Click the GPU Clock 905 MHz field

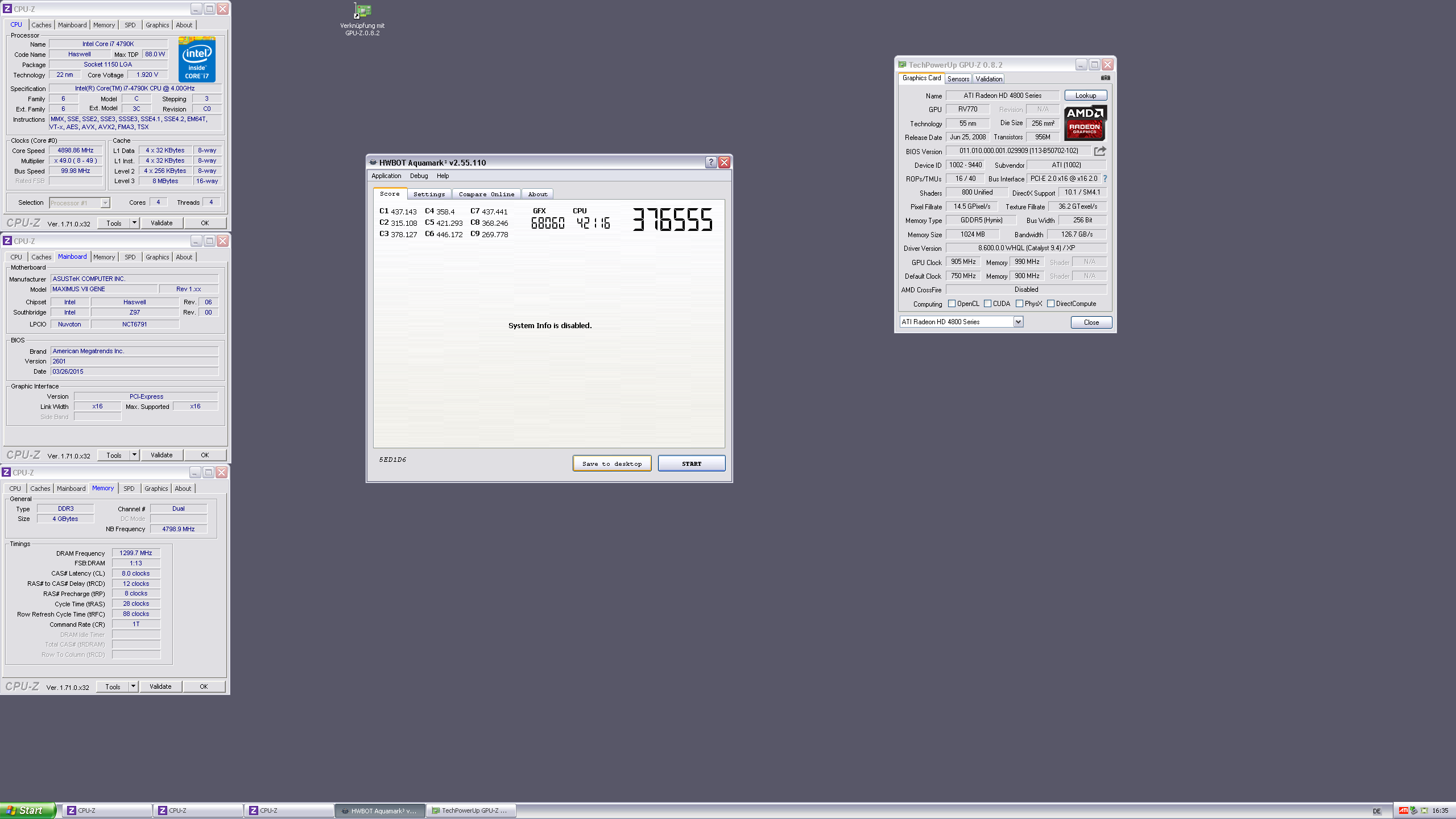point(963,262)
